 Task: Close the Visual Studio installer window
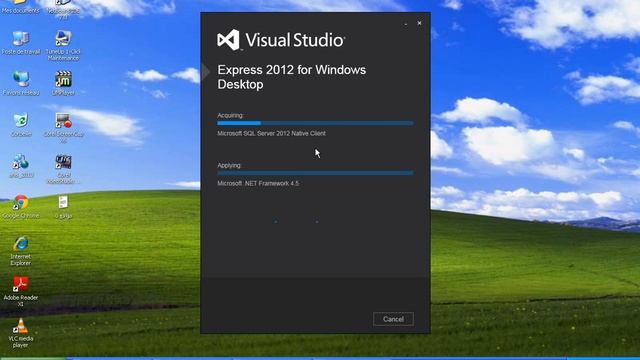419,23
